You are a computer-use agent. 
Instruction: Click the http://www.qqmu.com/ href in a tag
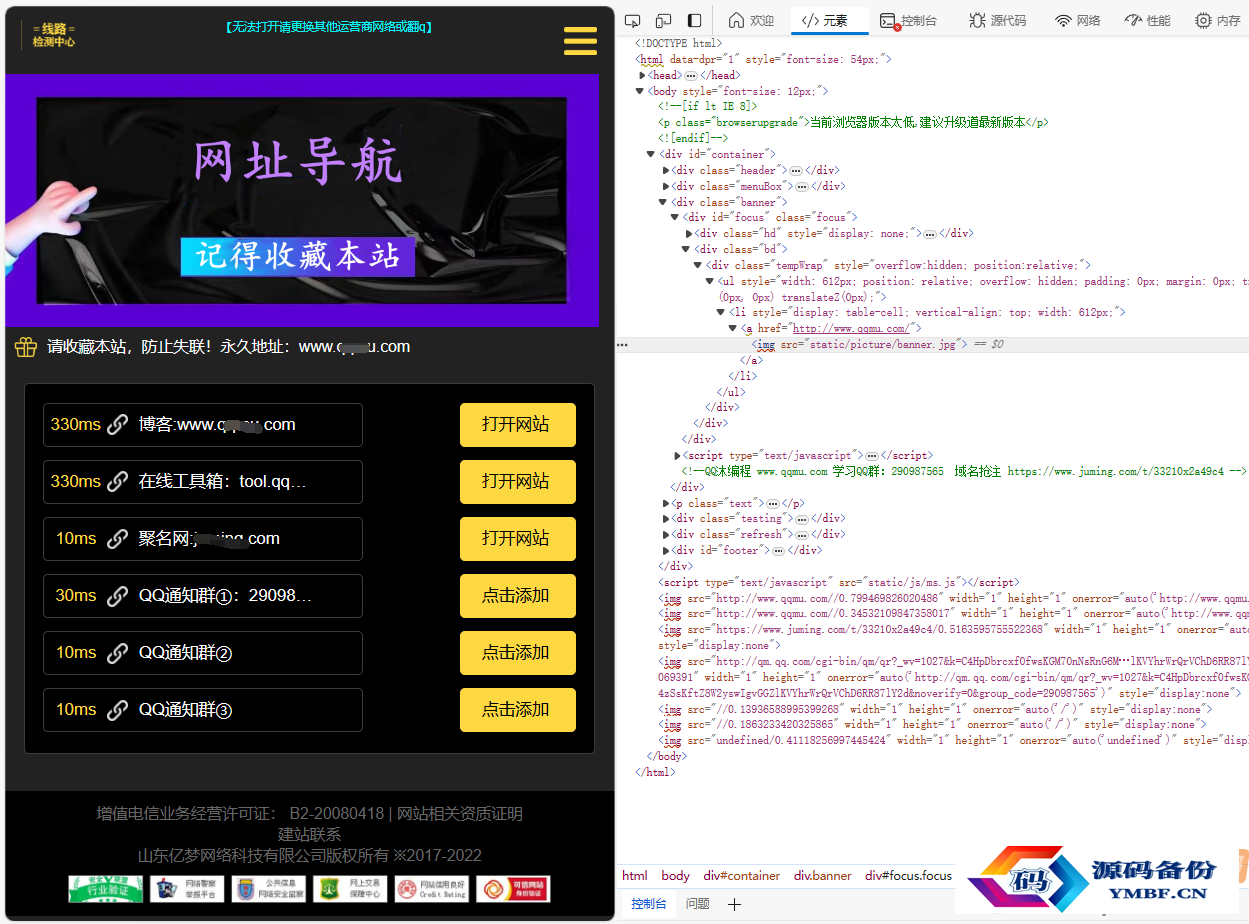click(x=850, y=328)
